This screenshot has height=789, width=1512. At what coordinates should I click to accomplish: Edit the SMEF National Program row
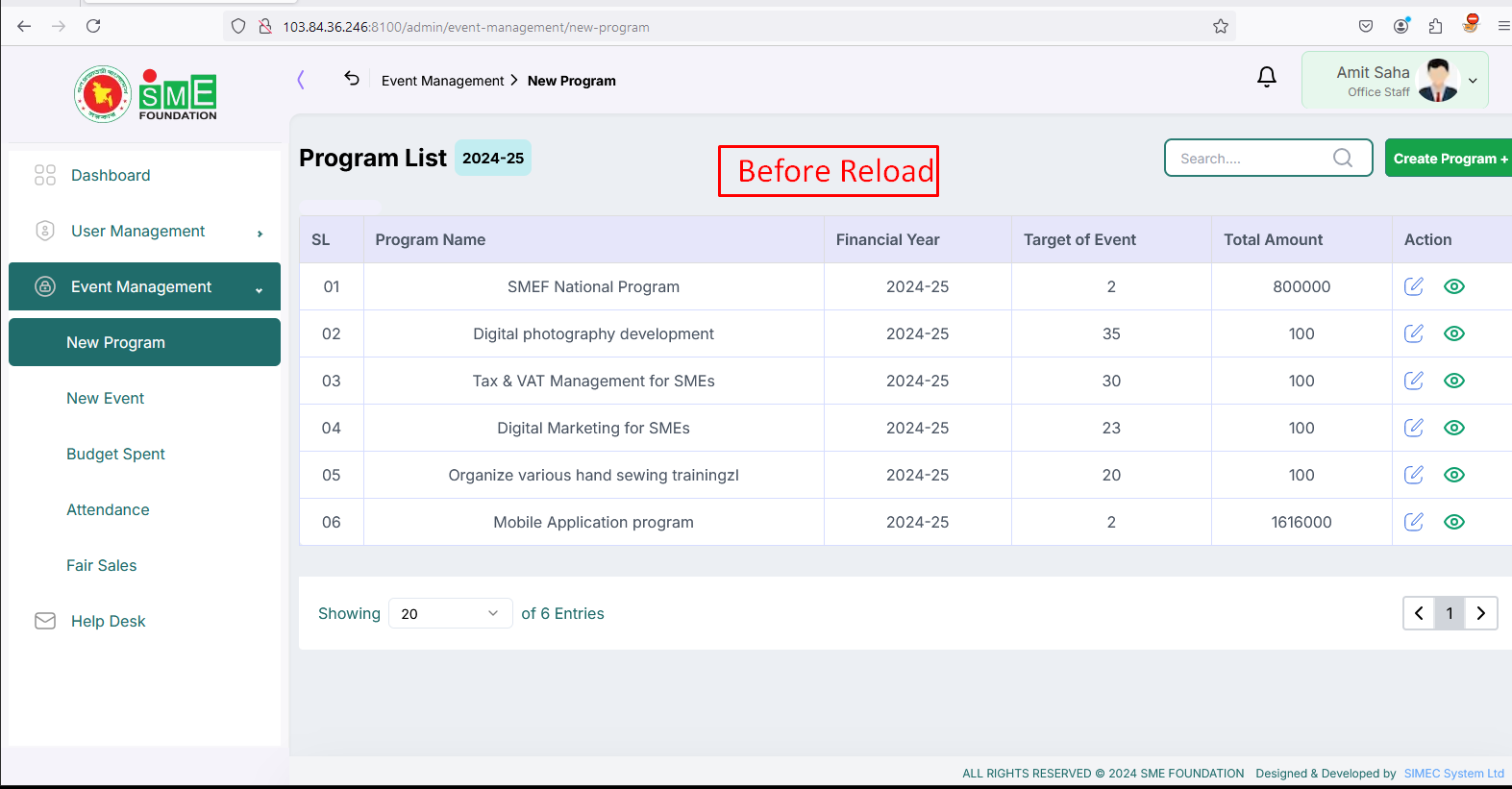1414,286
